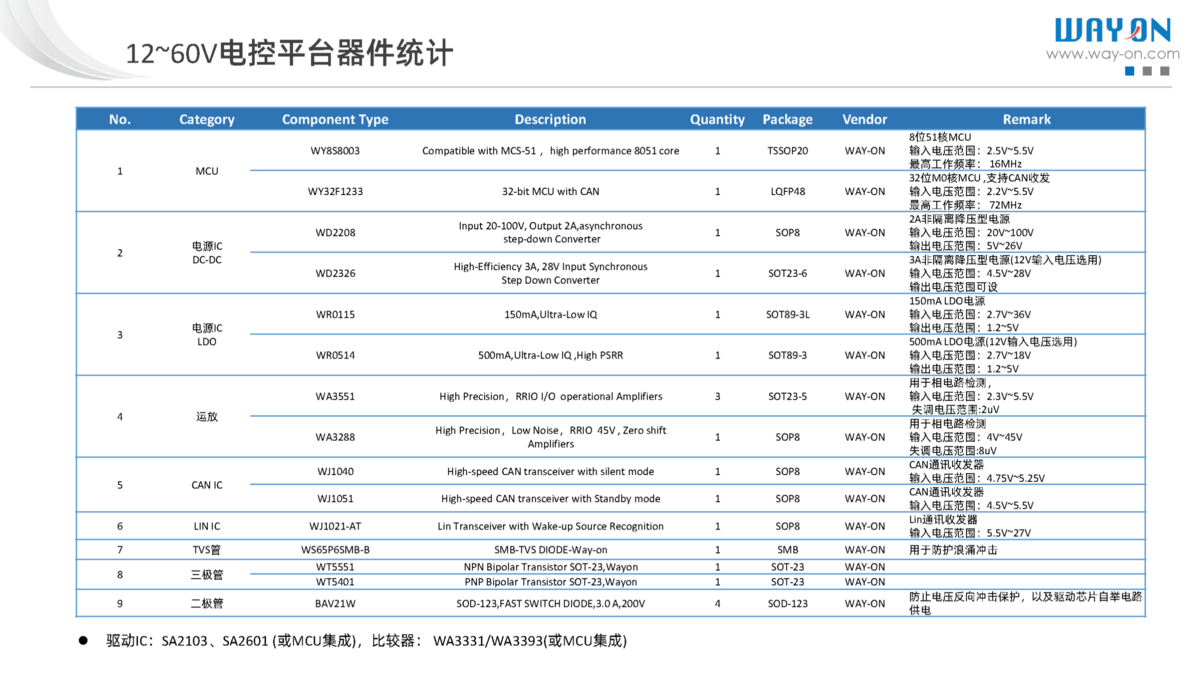Screen dimensions: 1200x675
Task: Select the Component Type column header
Action: point(335,119)
